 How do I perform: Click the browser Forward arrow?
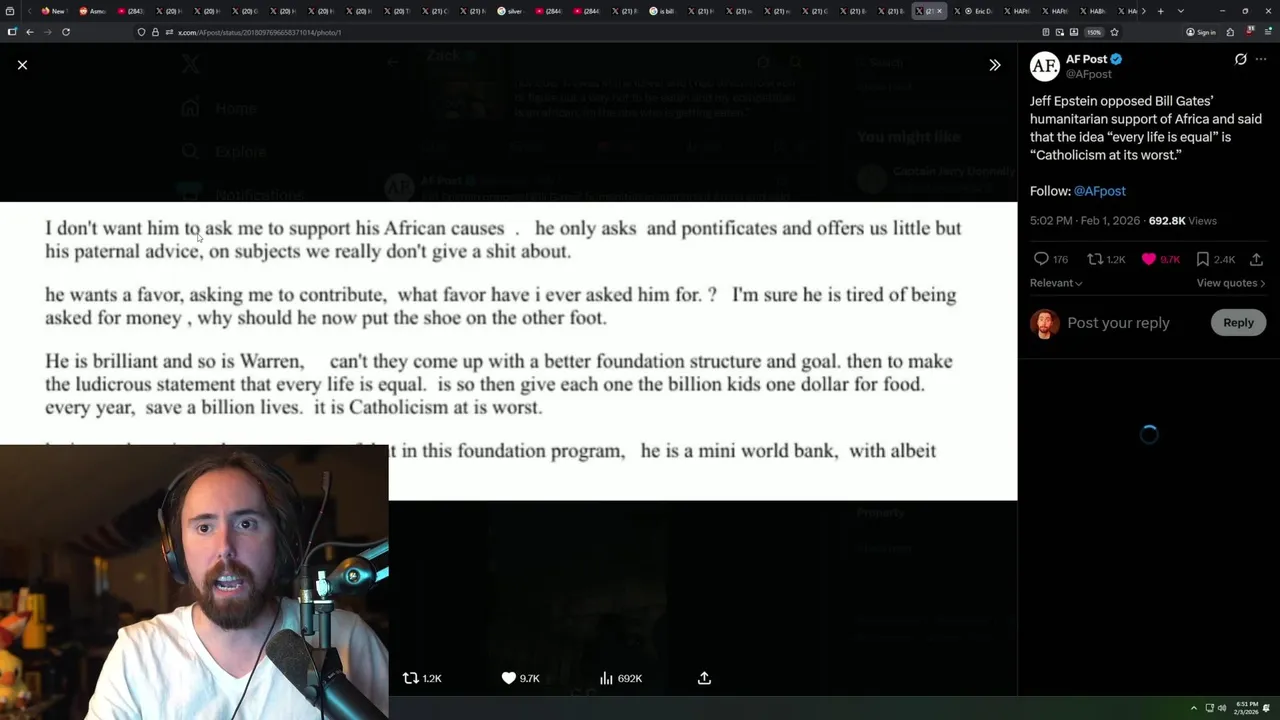47,32
